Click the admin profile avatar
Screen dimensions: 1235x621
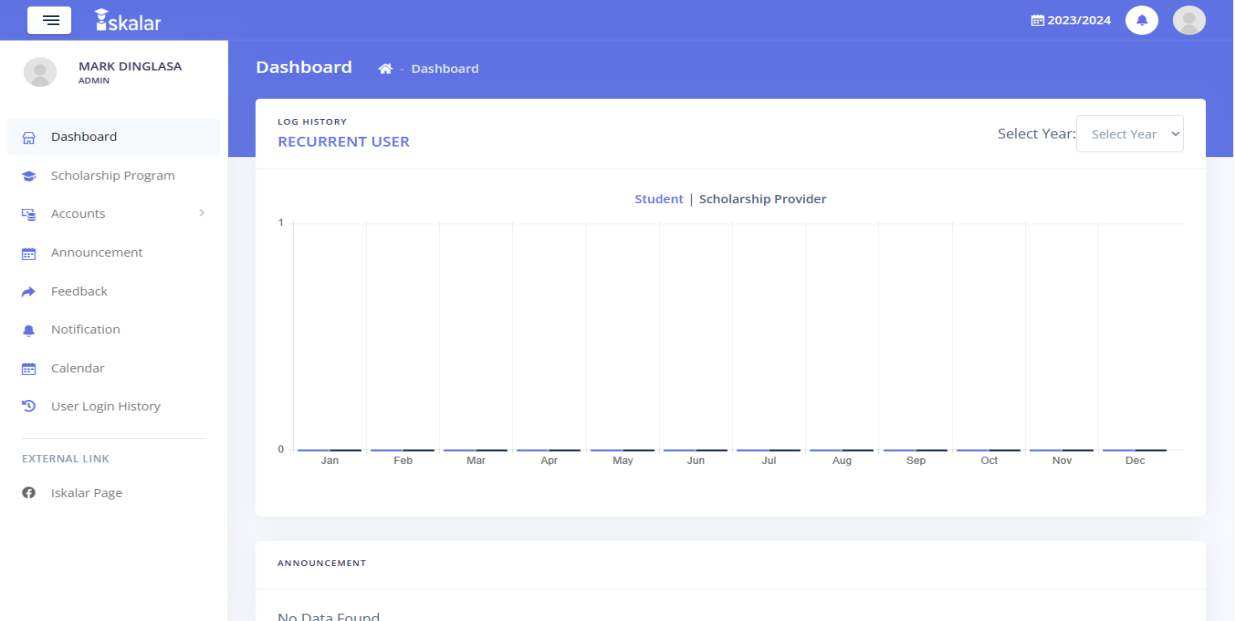tap(1189, 19)
